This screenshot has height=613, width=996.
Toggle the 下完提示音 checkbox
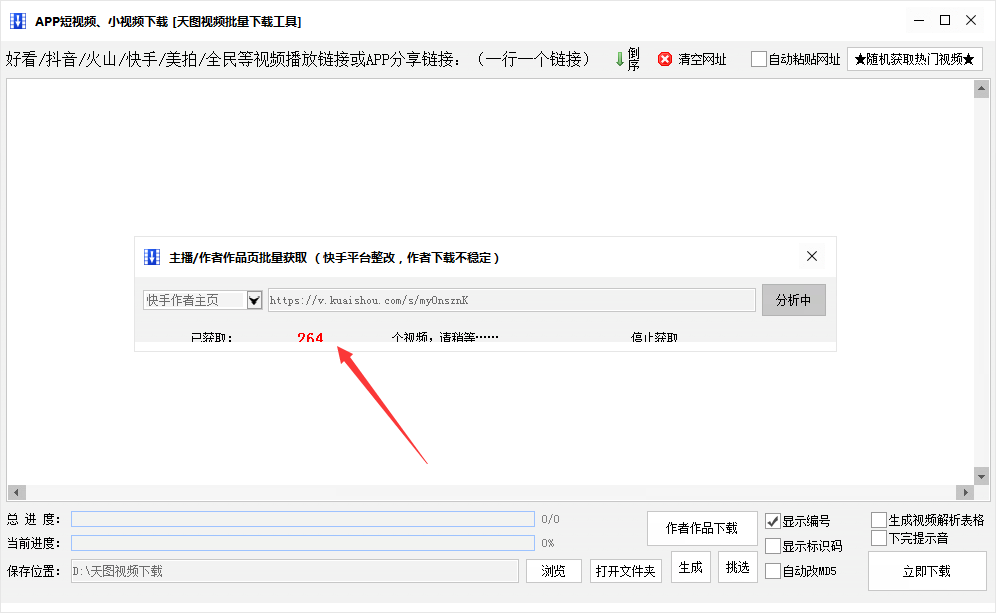(x=878, y=538)
